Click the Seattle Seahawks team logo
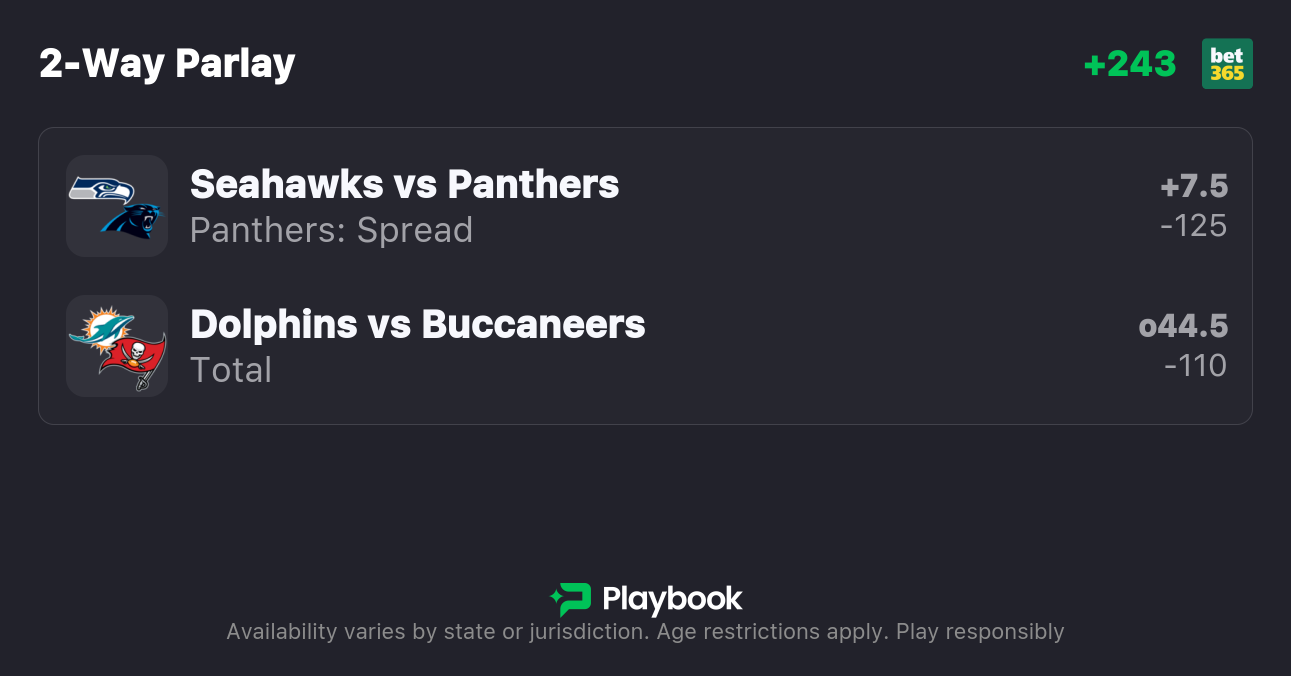Image resolution: width=1291 pixels, height=676 pixels. [x=101, y=189]
